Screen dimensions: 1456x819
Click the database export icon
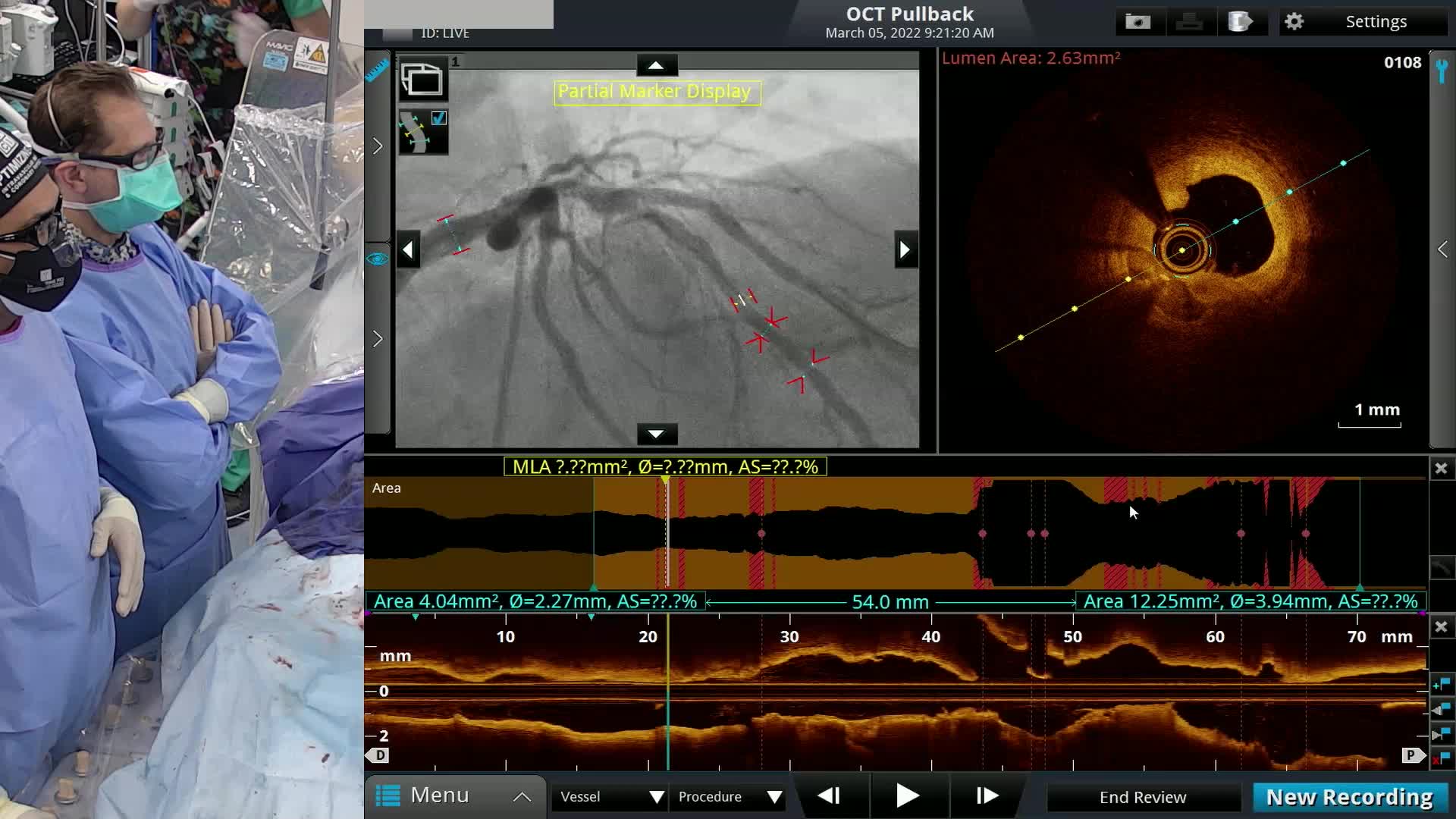click(x=1240, y=22)
